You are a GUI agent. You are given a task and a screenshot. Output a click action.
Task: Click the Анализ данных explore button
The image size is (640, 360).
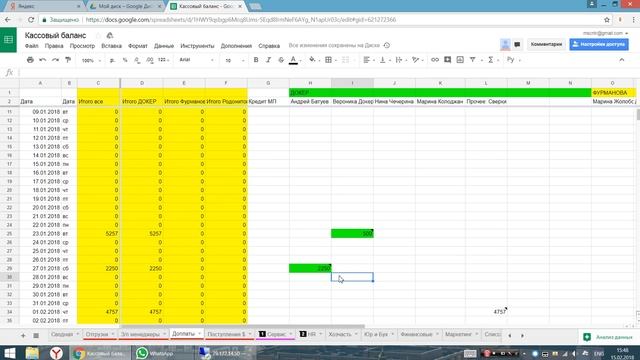point(608,337)
